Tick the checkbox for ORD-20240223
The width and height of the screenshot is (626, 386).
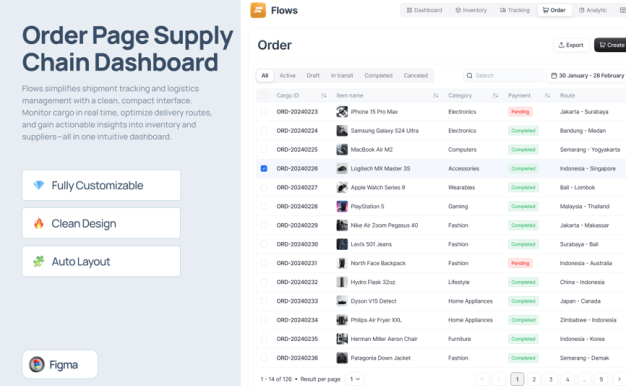(x=264, y=112)
